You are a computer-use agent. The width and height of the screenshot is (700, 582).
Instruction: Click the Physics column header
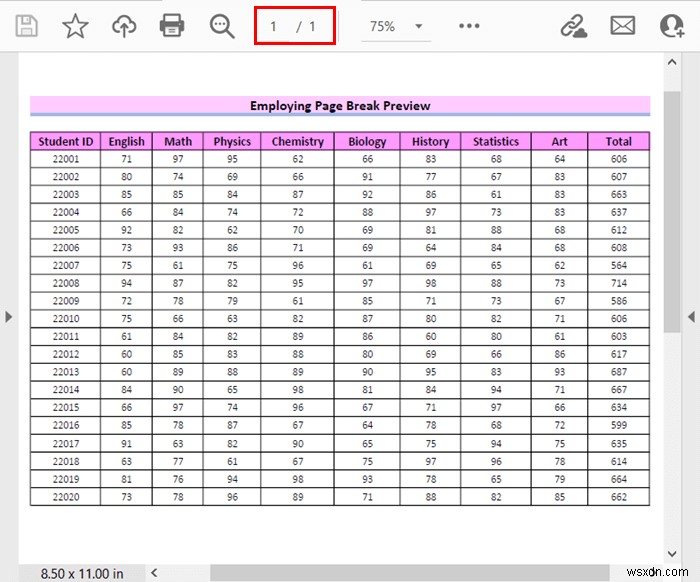(232, 141)
